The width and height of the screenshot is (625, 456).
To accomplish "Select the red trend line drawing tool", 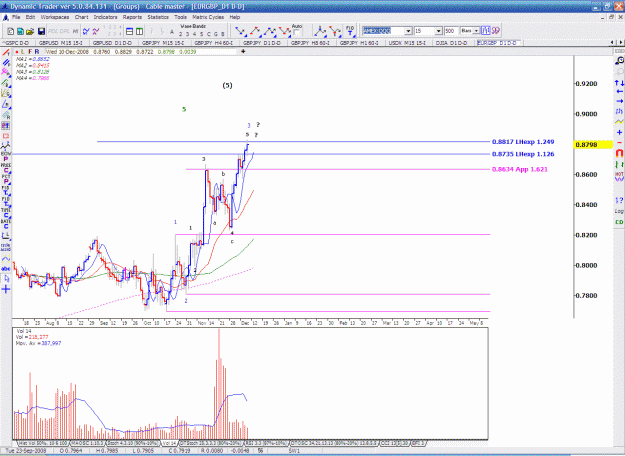I will [6, 53].
